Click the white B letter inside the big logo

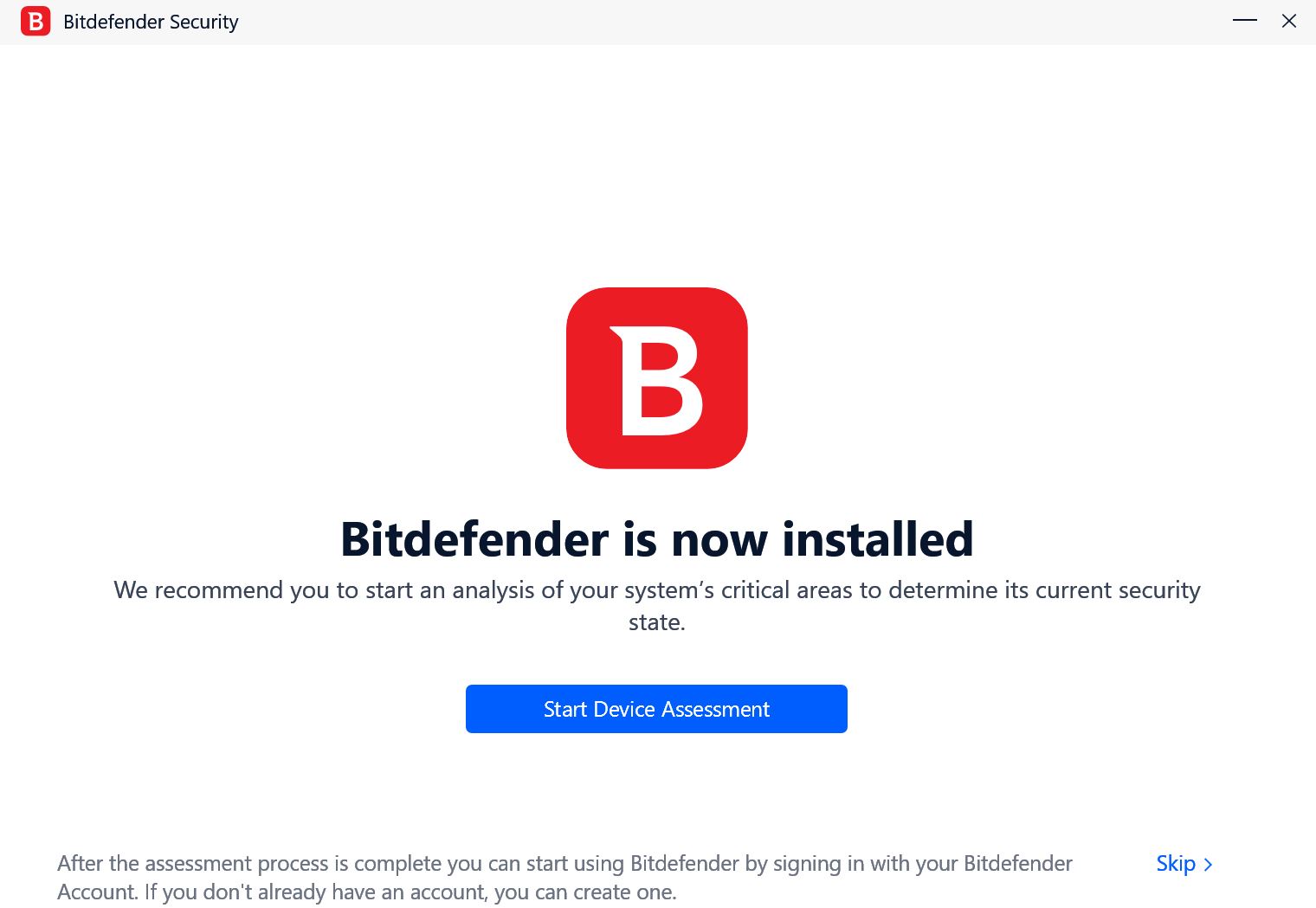[657, 381]
